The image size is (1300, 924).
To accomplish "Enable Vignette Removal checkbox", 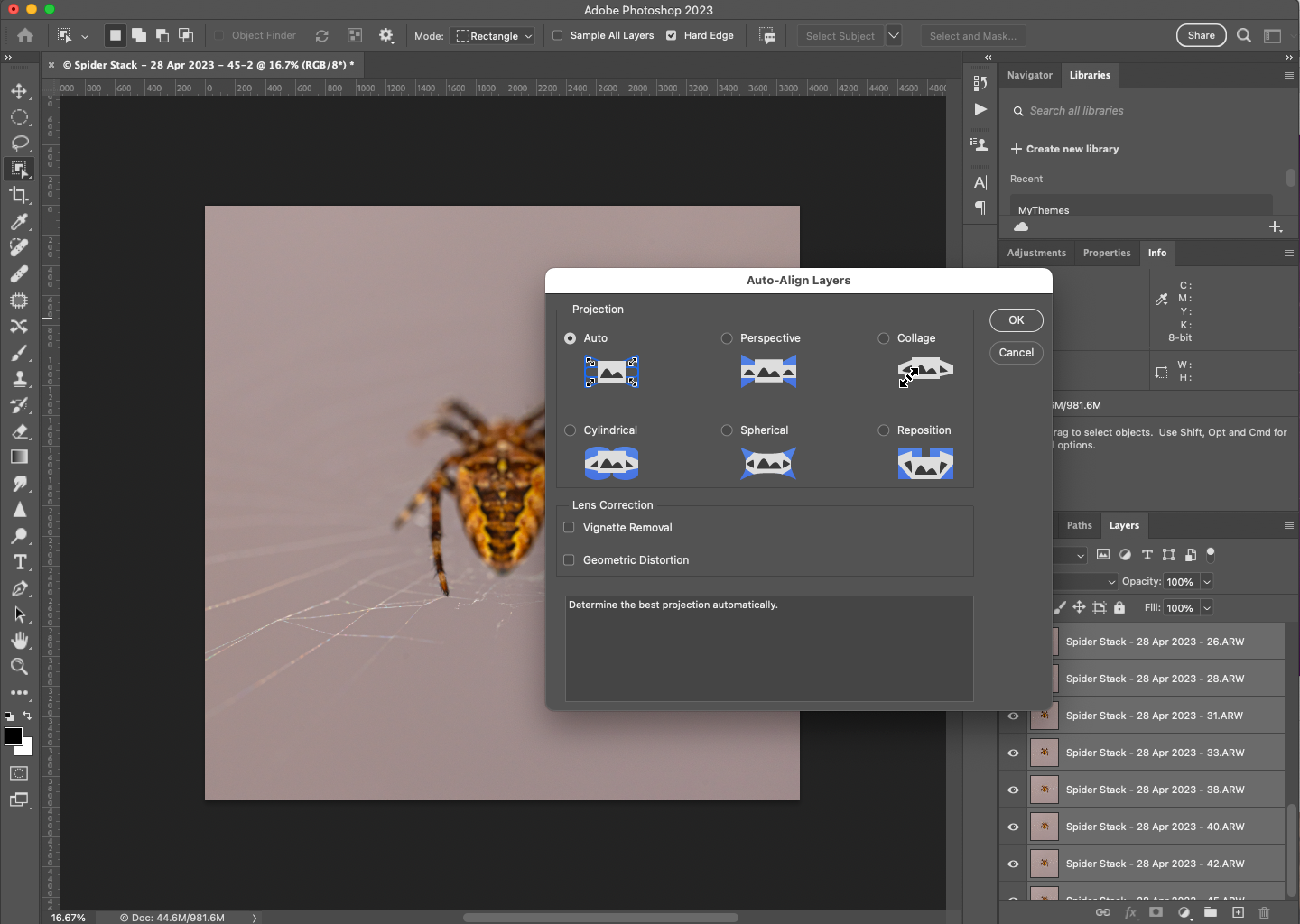I will pos(569,528).
